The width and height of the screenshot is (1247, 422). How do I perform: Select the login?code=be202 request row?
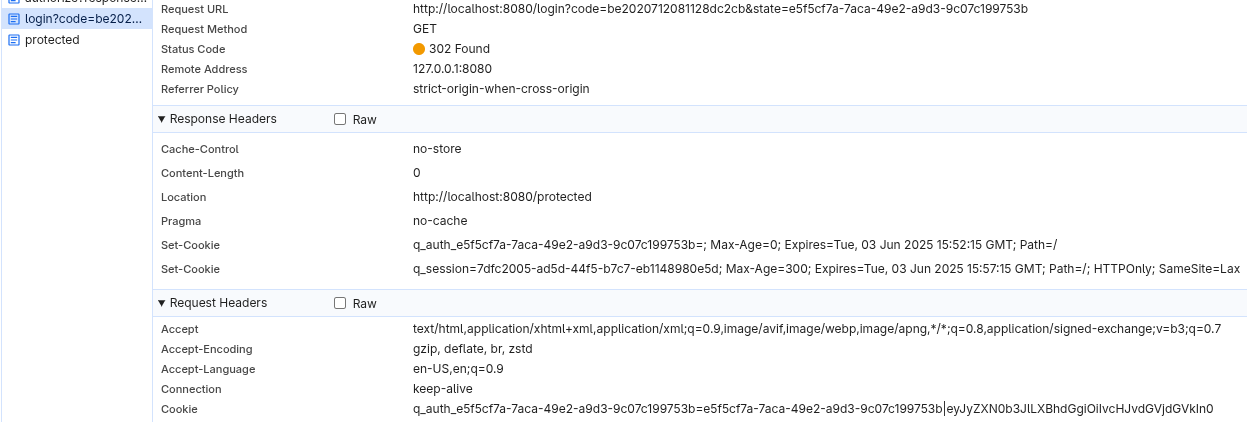click(76, 19)
